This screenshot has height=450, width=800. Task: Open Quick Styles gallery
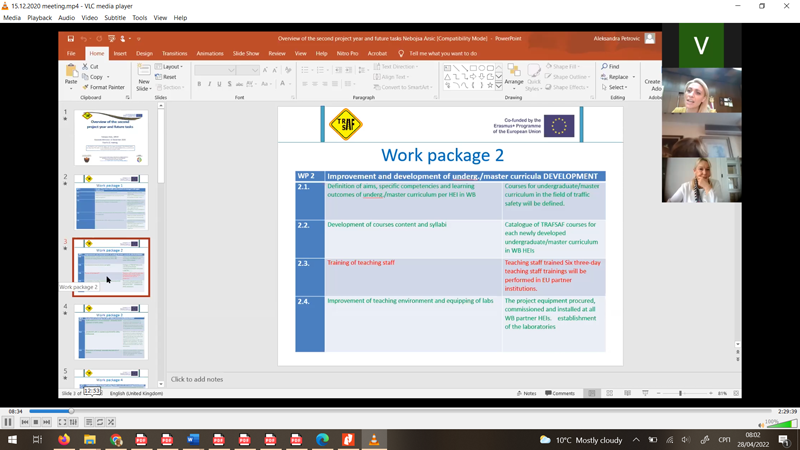pos(534,78)
